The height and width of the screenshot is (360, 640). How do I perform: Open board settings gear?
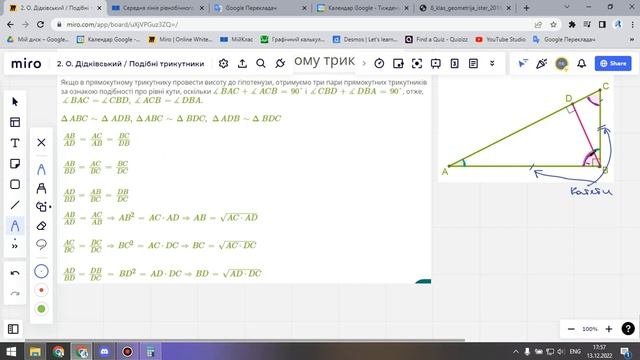[x=223, y=63]
